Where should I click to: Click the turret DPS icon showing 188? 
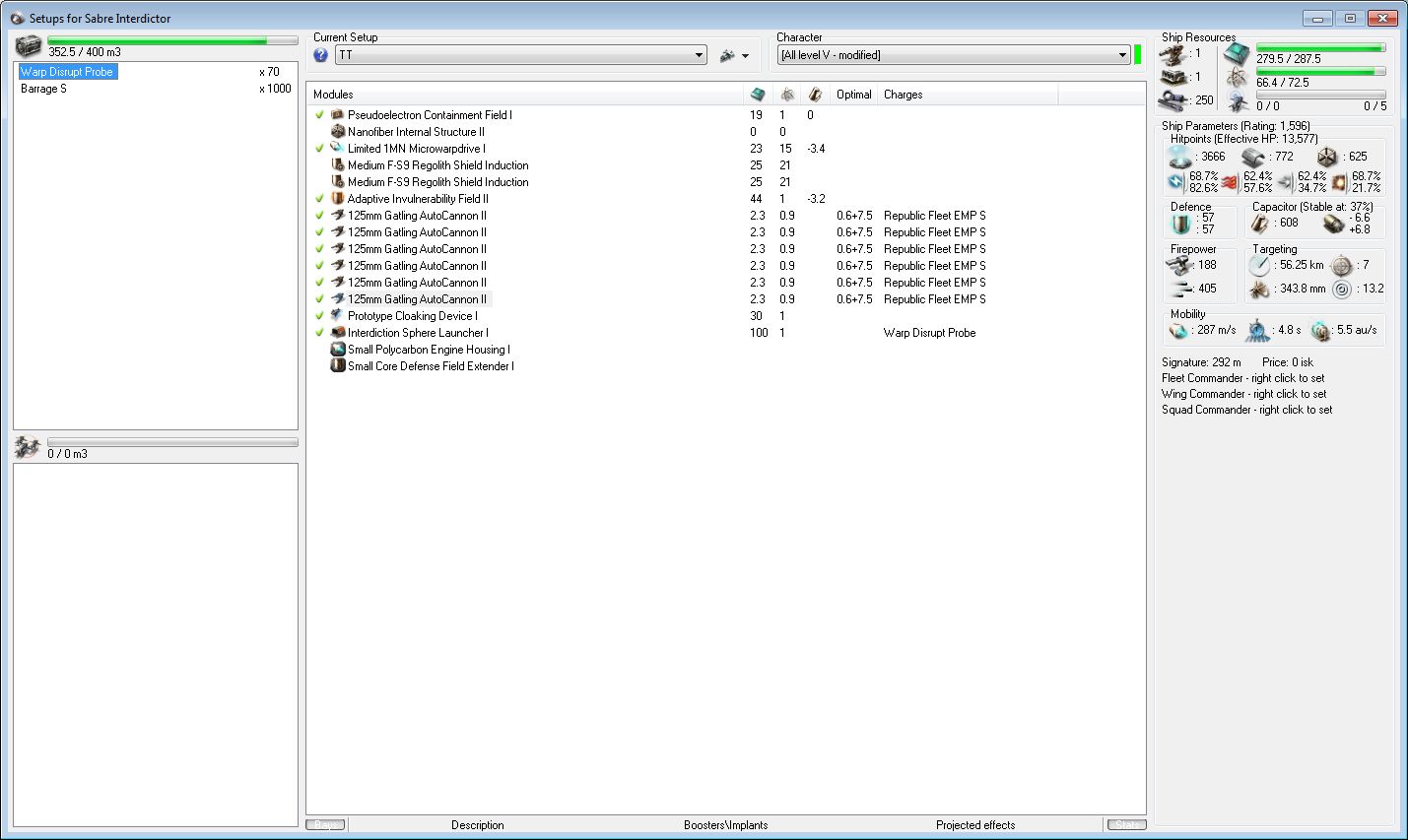point(1179,265)
